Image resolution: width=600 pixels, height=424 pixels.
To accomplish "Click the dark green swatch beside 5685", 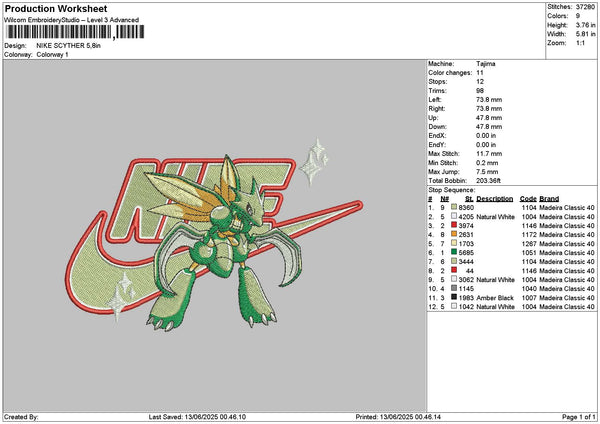I will pyautogui.click(x=454, y=252).
